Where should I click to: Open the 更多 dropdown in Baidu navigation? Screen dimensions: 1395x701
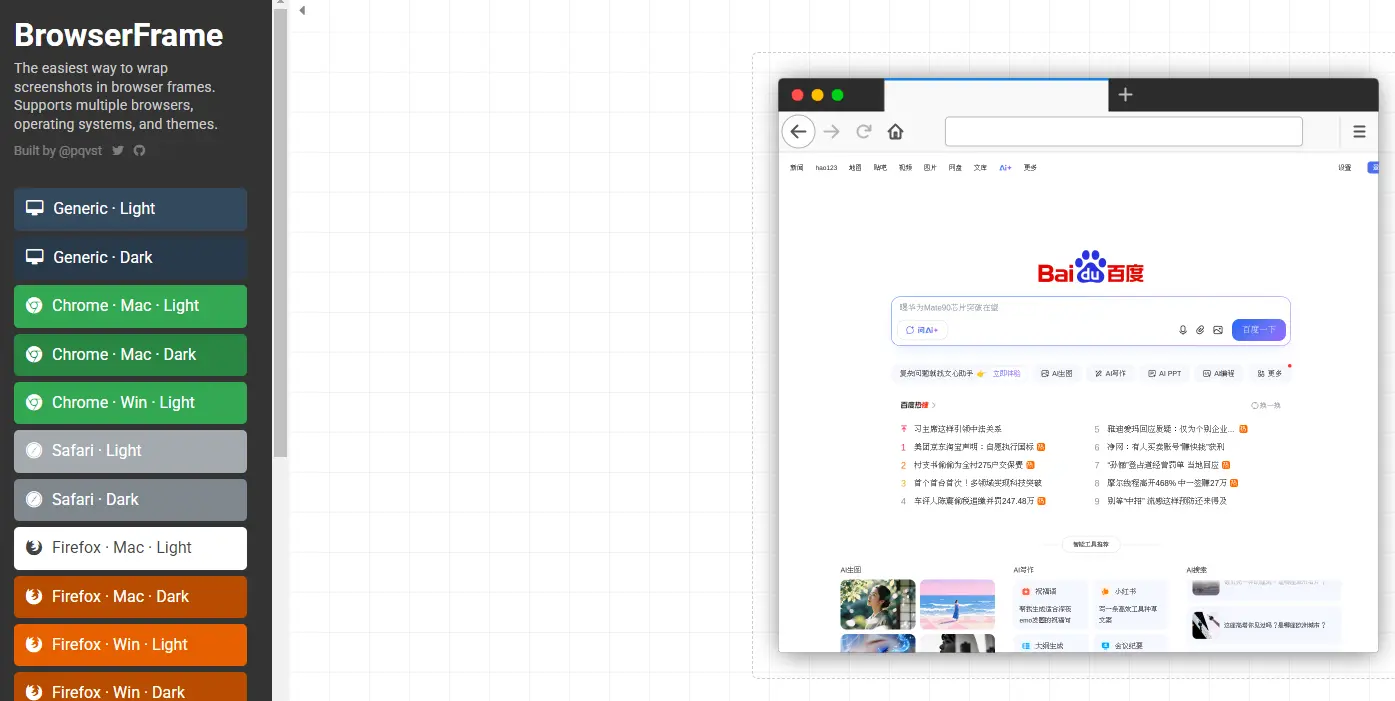[1029, 167]
